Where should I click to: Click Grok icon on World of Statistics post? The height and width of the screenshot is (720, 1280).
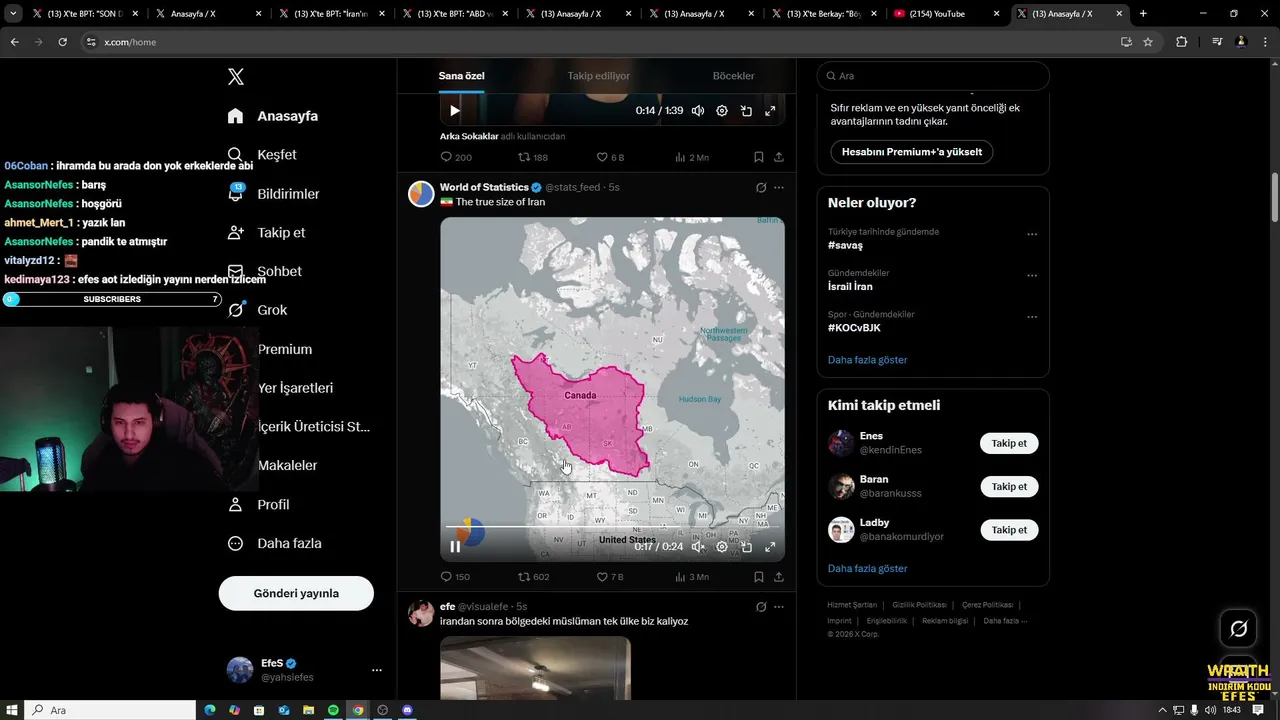pos(761,187)
